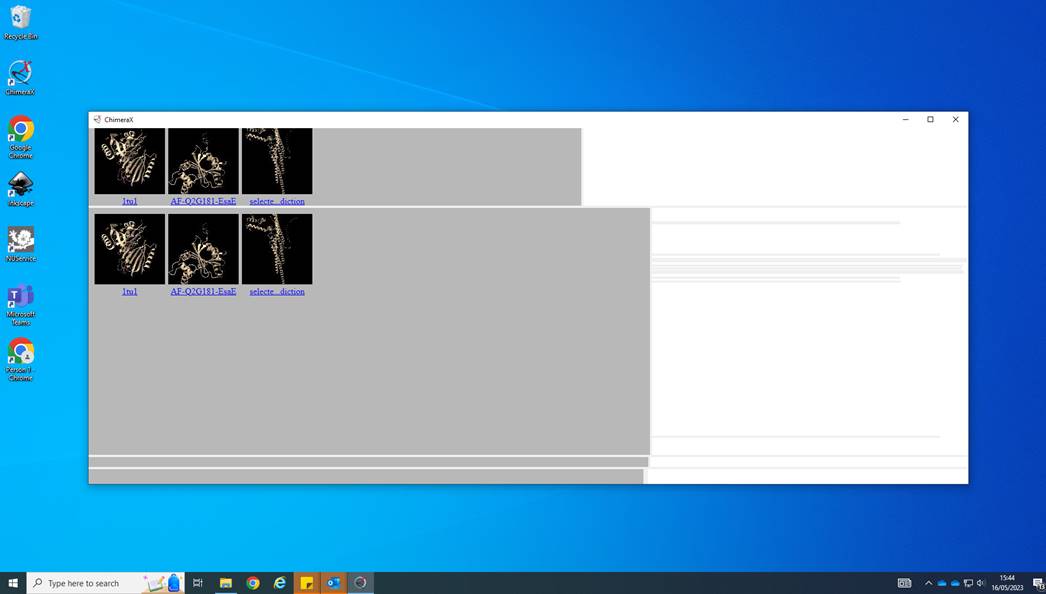Open the Windows Start menu

[11, 582]
